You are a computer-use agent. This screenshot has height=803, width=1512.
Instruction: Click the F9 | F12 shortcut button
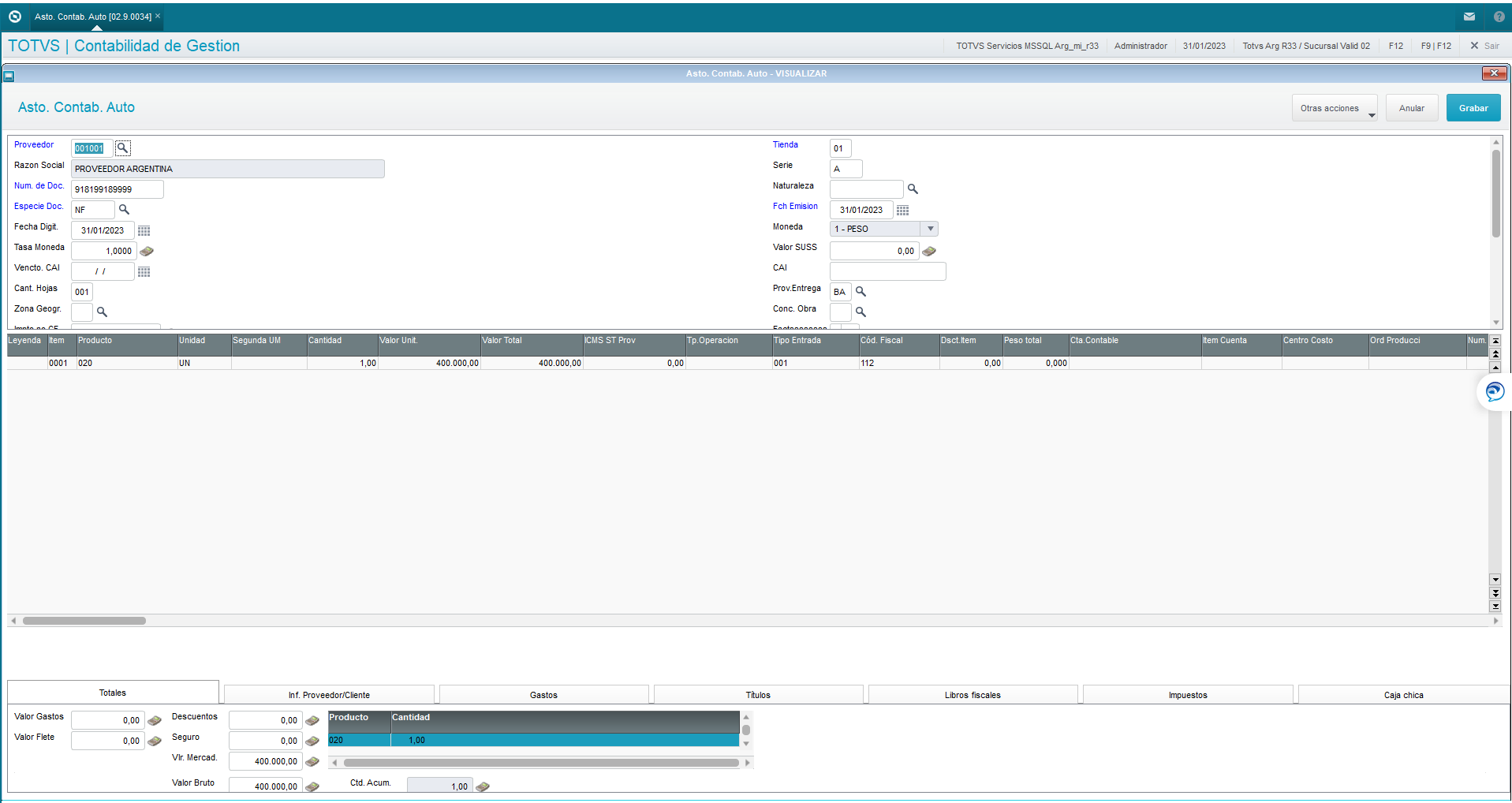click(x=1436, y=46)
